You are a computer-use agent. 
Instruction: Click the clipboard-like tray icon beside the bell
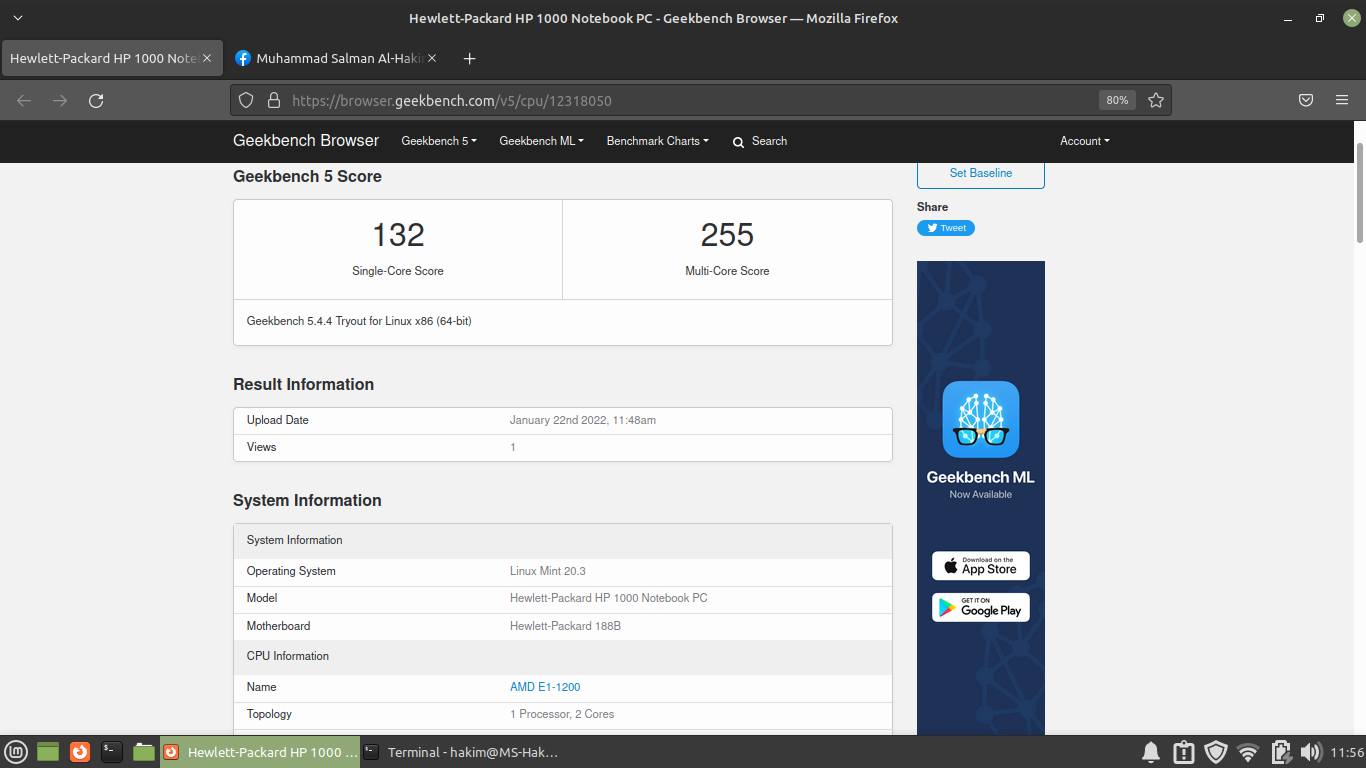coord(1184,752)
